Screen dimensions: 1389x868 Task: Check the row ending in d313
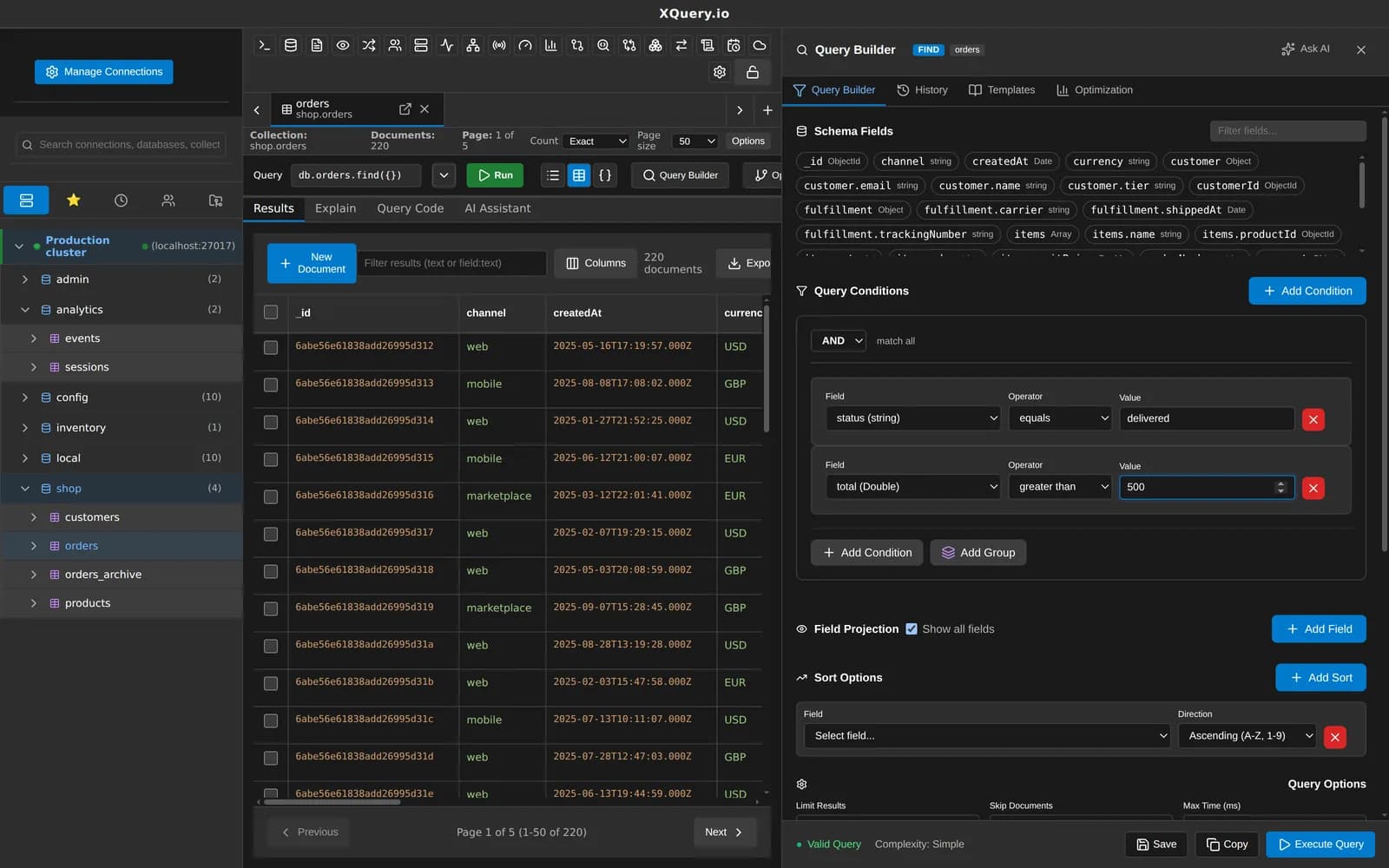pos(271,385)
